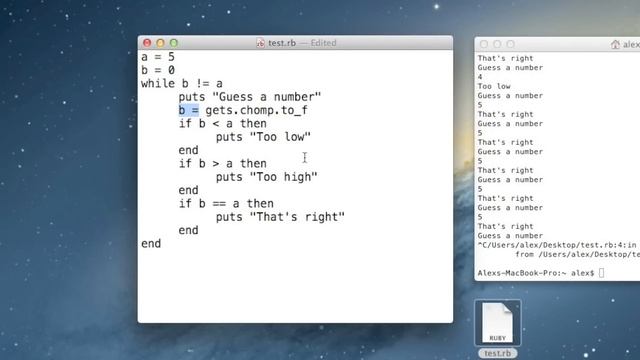The height and width of the screenshot is (360, 640).
Task: Click the 'Too low' output in Terminal
Action: (x=494, y=86)
